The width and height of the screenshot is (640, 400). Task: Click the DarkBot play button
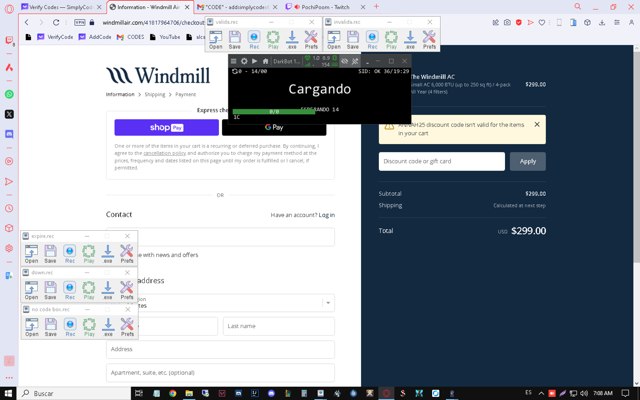tap(254, 61)
